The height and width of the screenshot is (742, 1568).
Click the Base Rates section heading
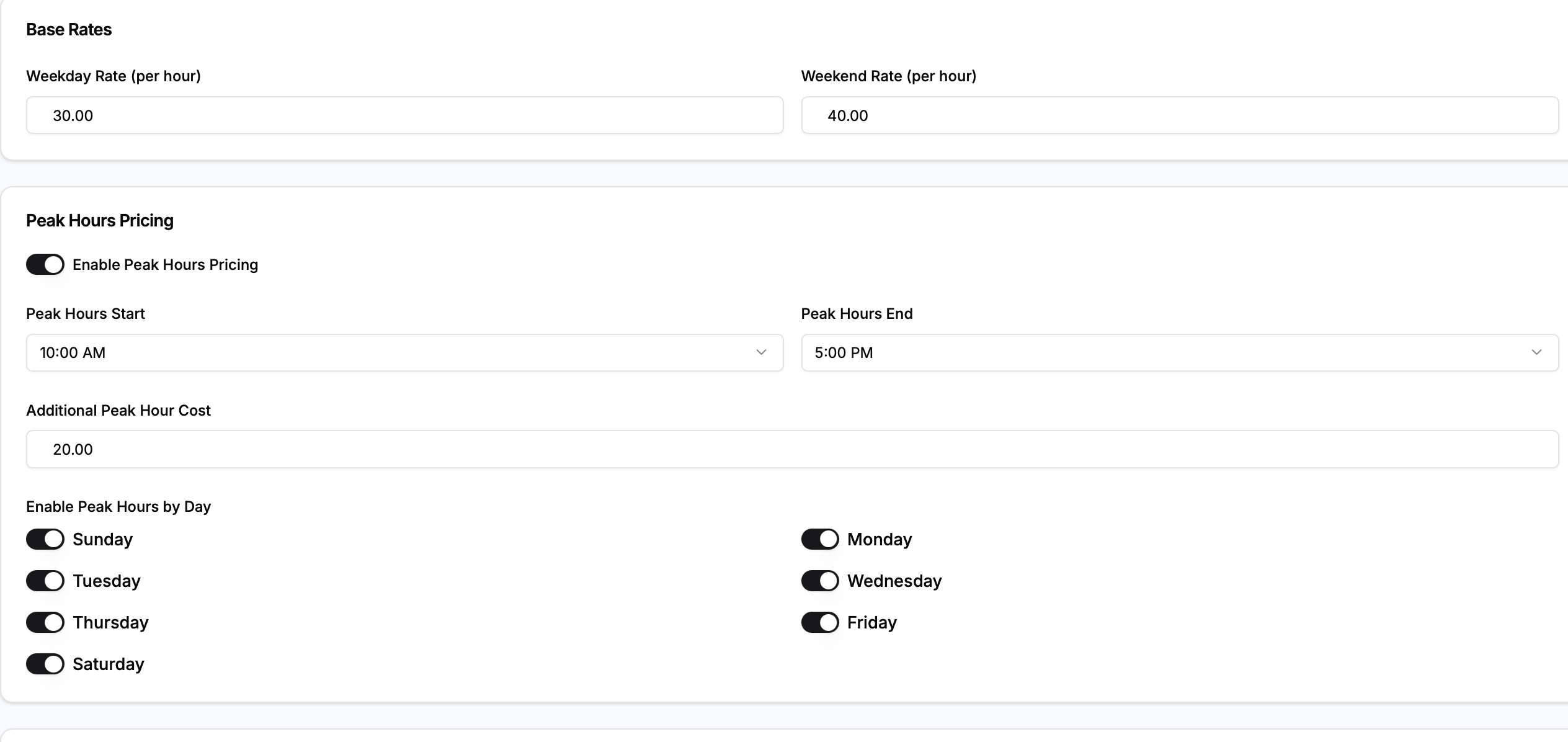68,29
